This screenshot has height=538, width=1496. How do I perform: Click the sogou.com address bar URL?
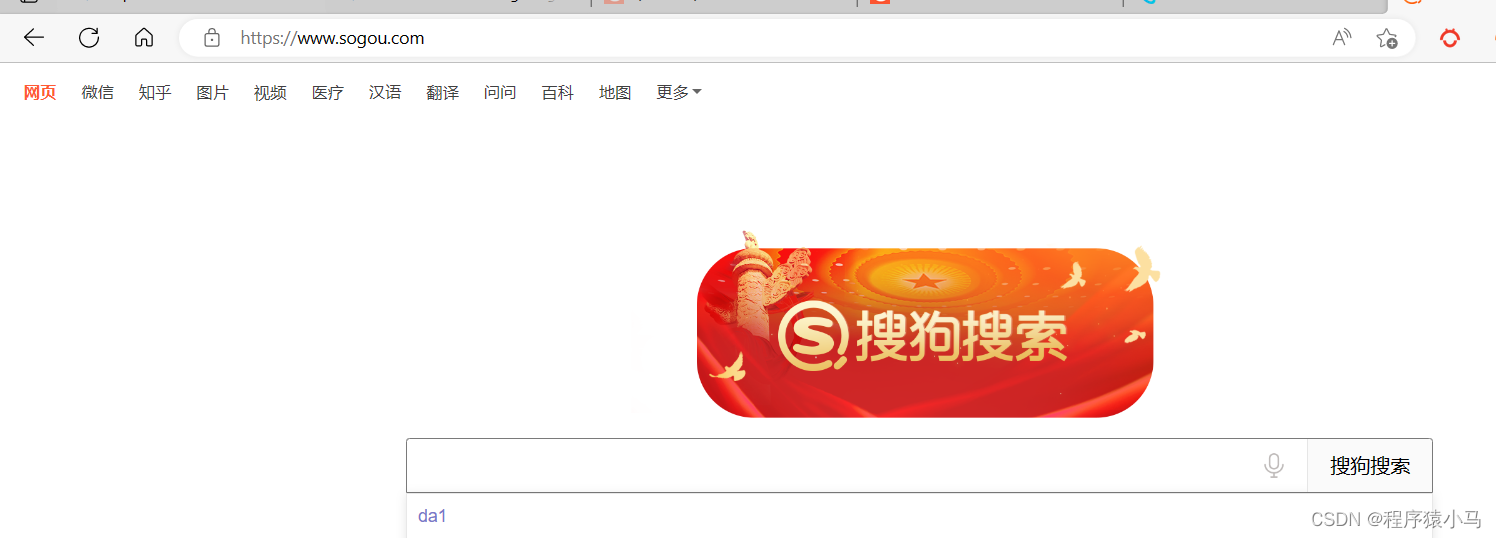[x=332, y=38]
